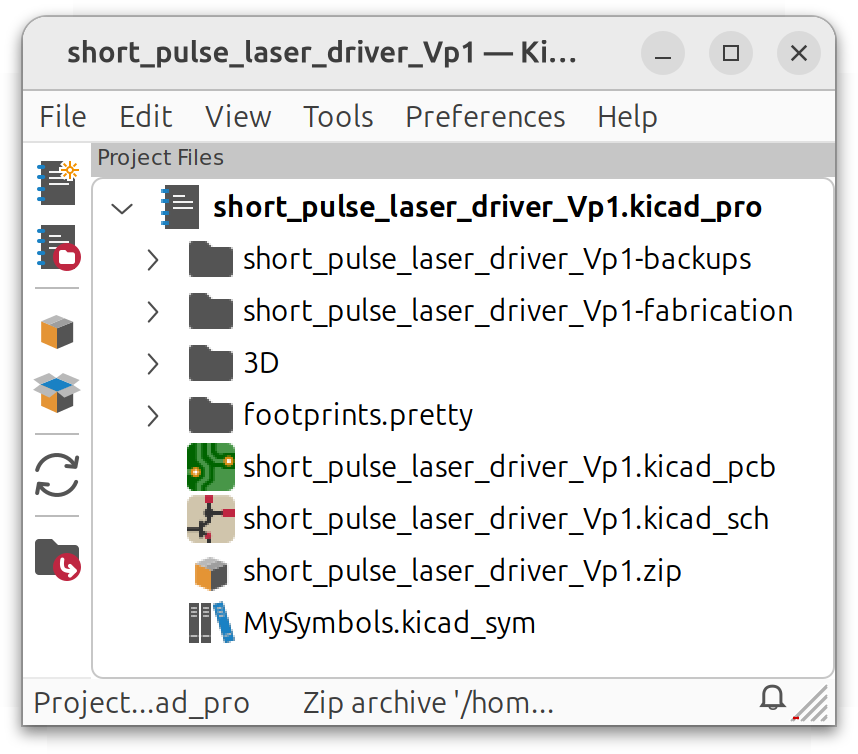Viewport: 858px width, 754px height.
Task: Open the short_pulse_laser_driver_Vp1.zip archive
Action: [x=462, y=571]
